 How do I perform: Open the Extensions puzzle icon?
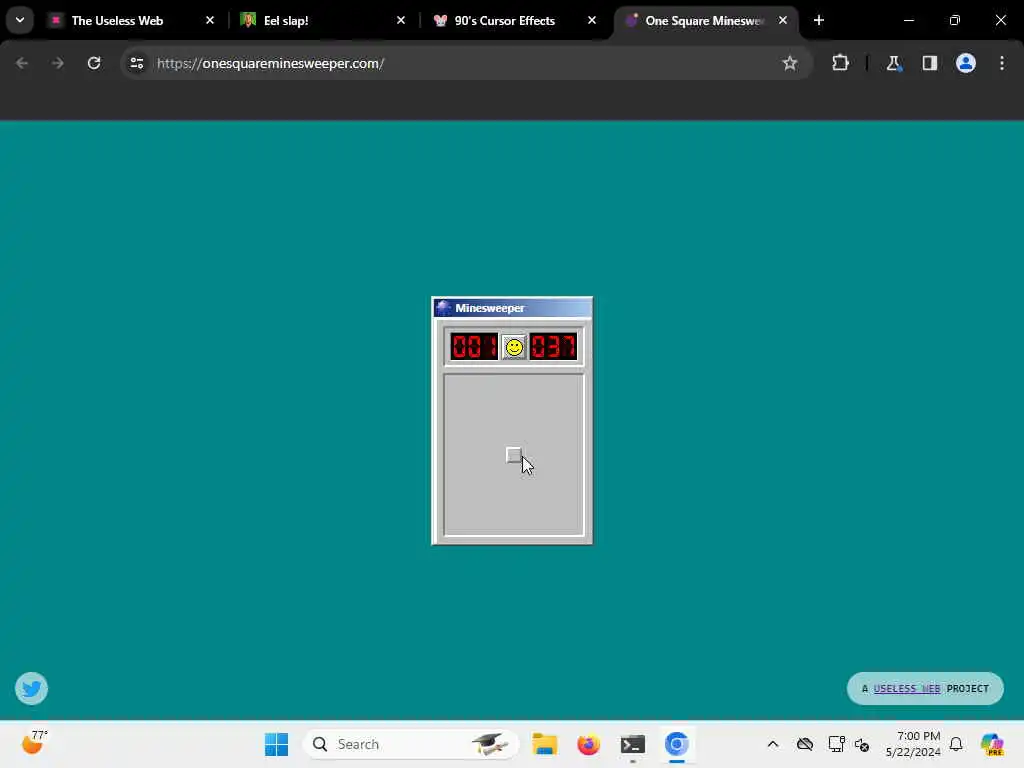(840, 63)
